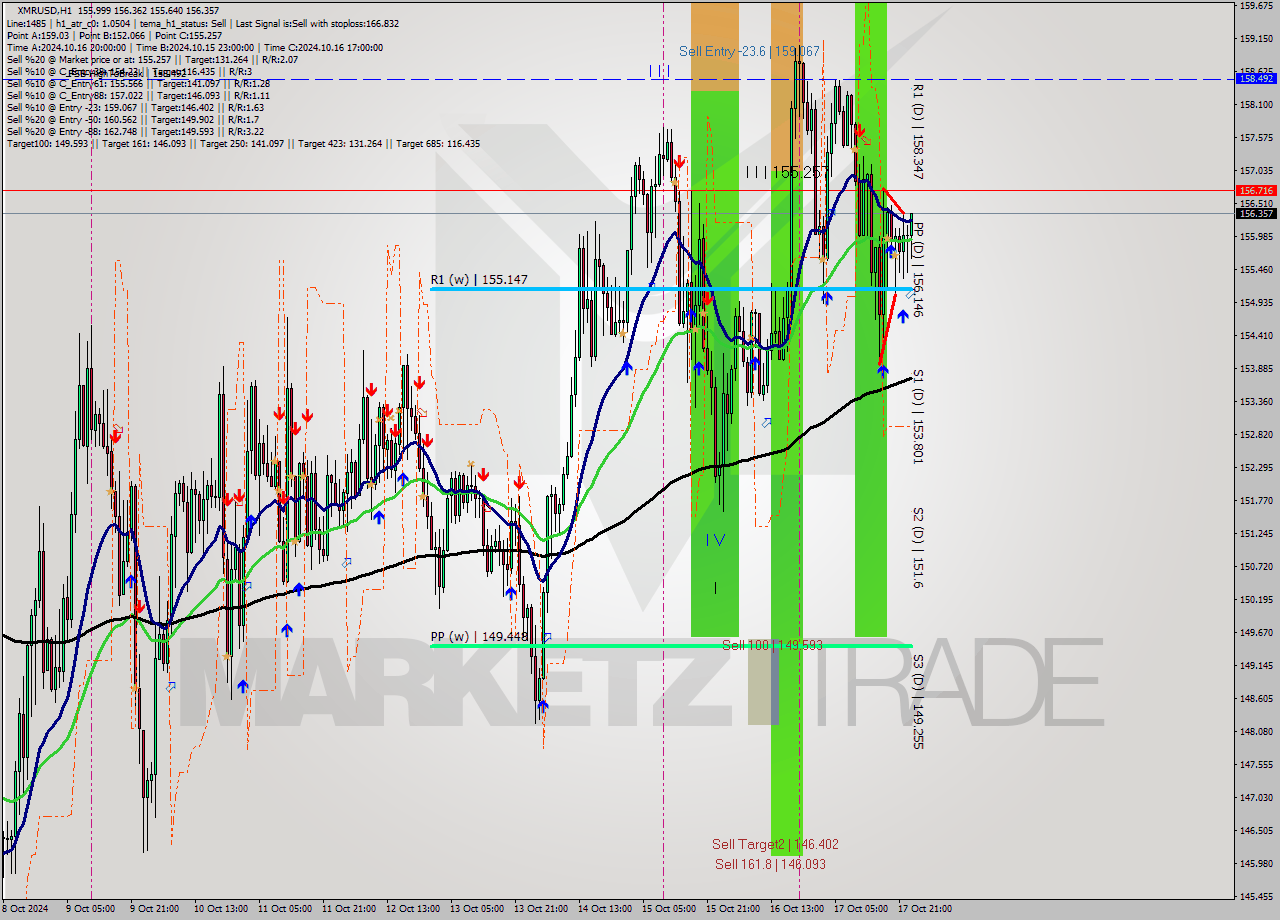Image resolution: width=1280 pixels, height=920 pixels.
Task: Click the 158.492 price tag on axis
Action: pos(1256,78)
